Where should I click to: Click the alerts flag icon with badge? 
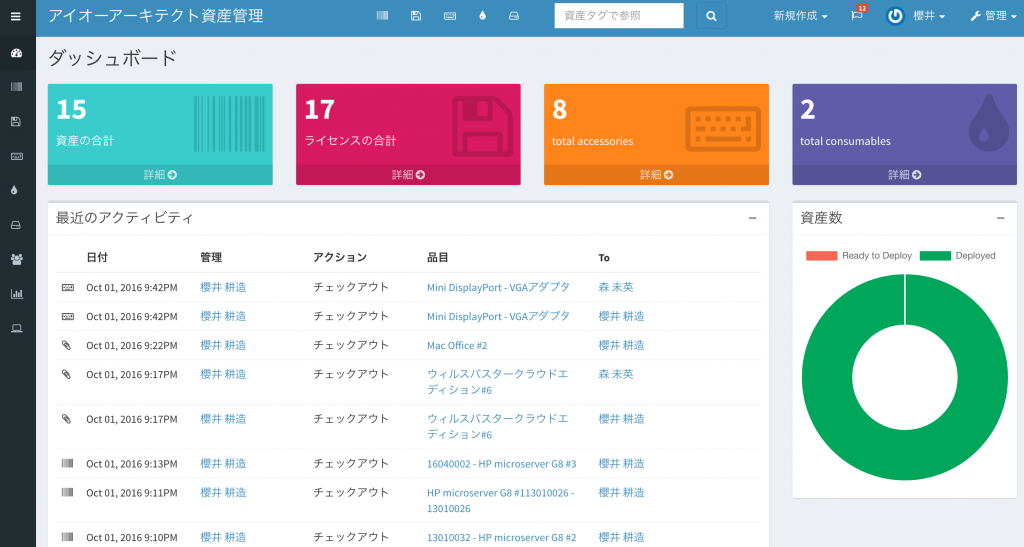857,16
